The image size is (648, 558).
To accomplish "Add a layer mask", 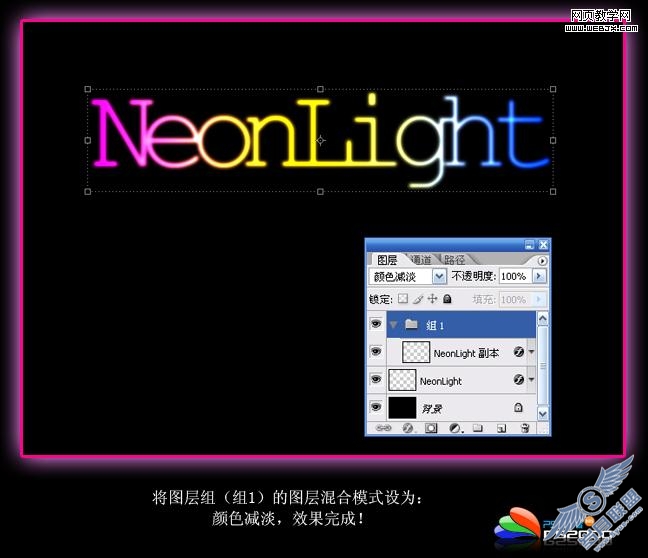I will click(431, 428).
